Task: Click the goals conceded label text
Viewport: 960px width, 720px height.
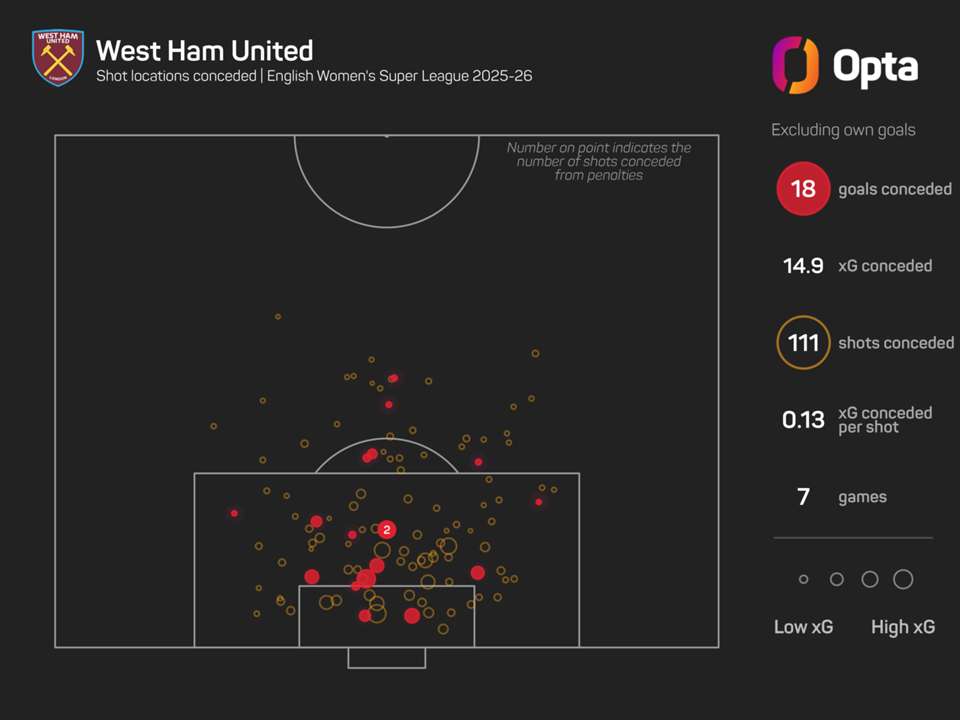Action: pos(895,189)
